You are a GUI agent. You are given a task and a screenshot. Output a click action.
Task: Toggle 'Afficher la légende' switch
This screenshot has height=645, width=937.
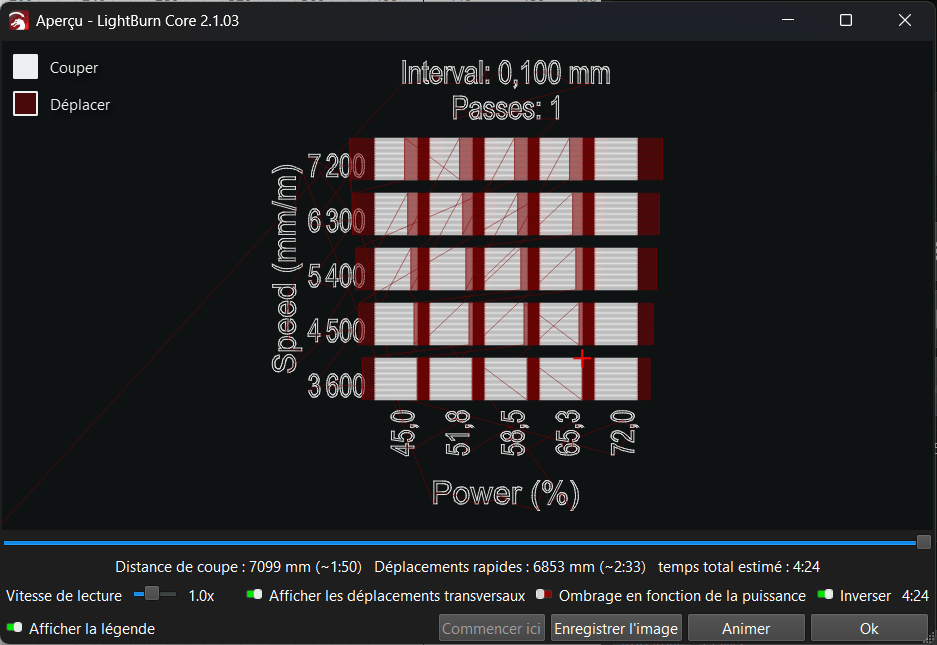tap(14, 628)
